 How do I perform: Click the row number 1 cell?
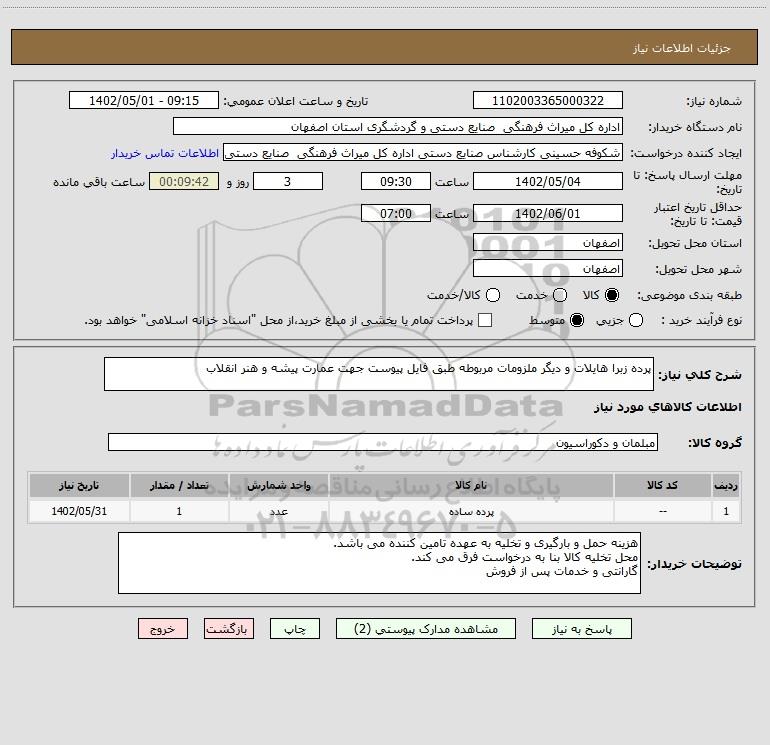pos(726,511)
